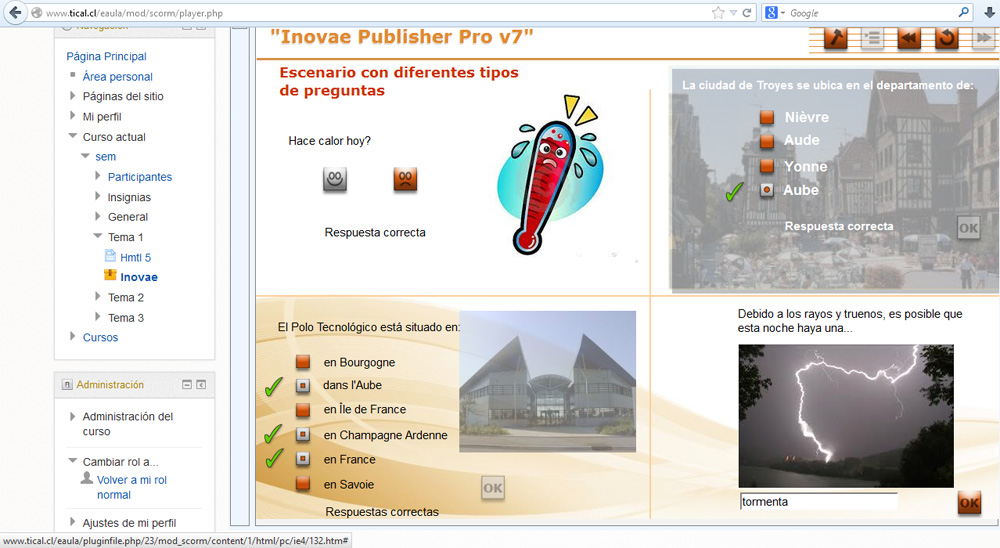
Task: Click the happy smiley face answer
Action: [x=335, y=179]
